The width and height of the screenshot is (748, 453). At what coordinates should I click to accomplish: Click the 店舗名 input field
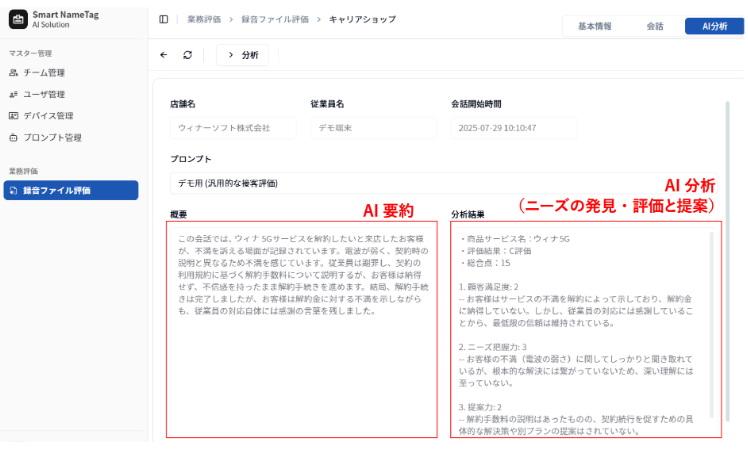[x=233, y=128]
